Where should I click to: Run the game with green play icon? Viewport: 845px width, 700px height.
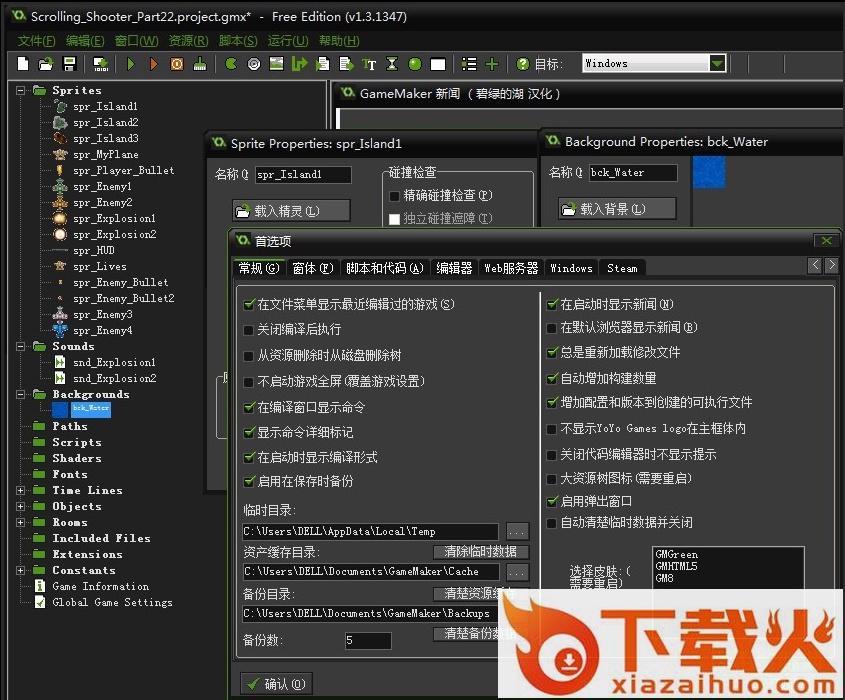point(130,64)
